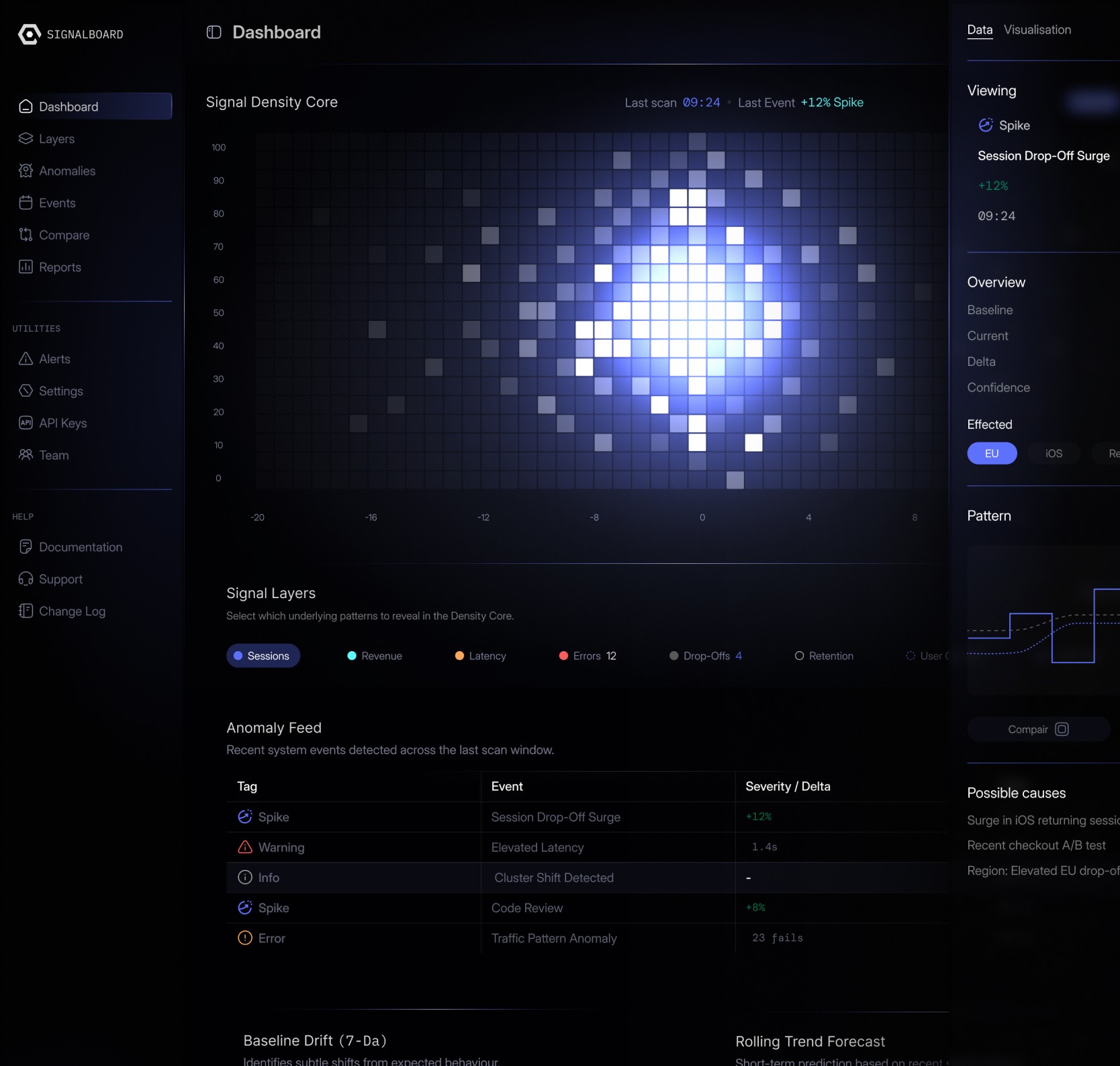Select the Compare icon in sidebar
The image size is (1120, 1066).
tap(26, 235)
